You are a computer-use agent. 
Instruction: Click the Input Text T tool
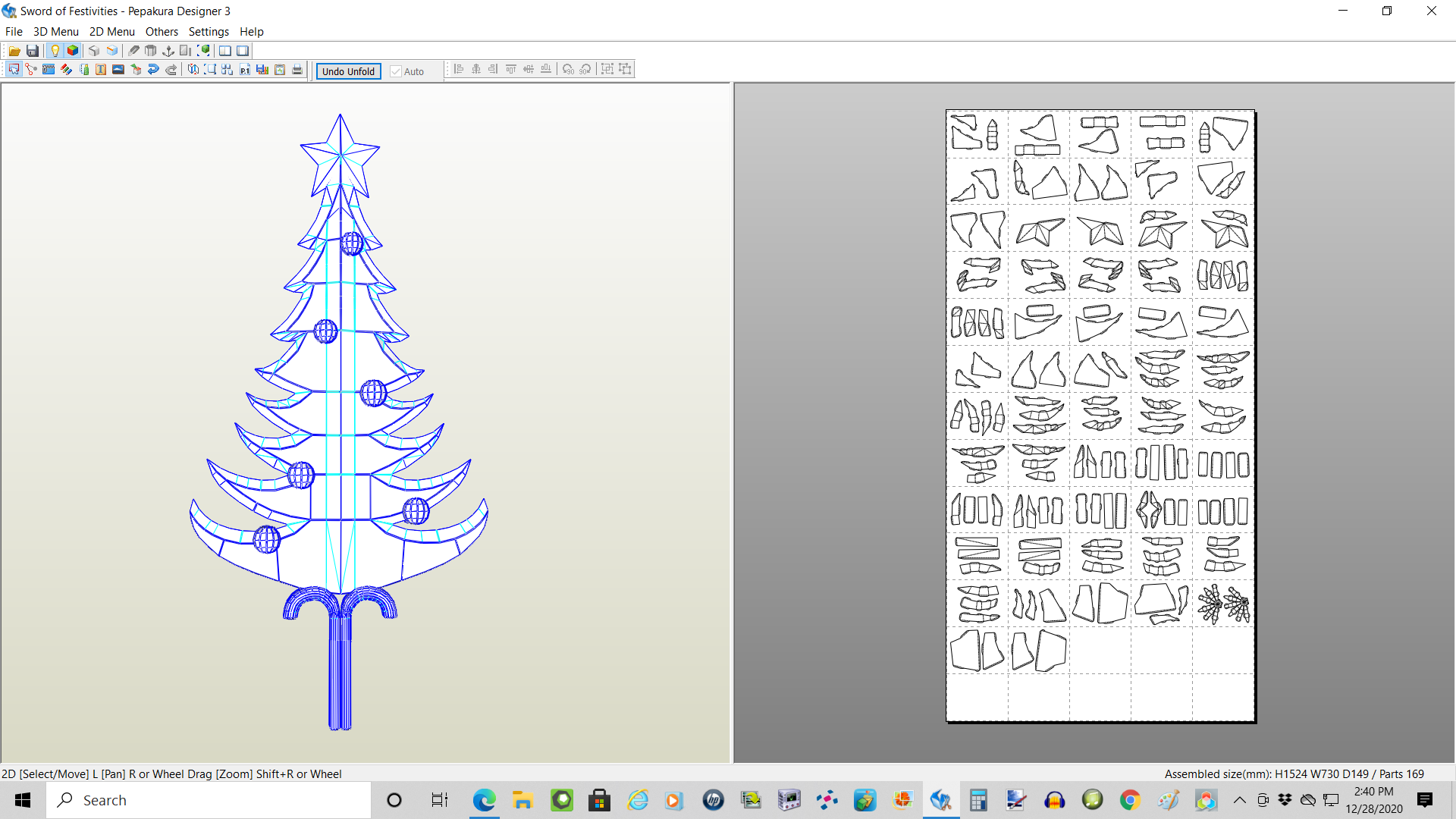tap(101, 70)
